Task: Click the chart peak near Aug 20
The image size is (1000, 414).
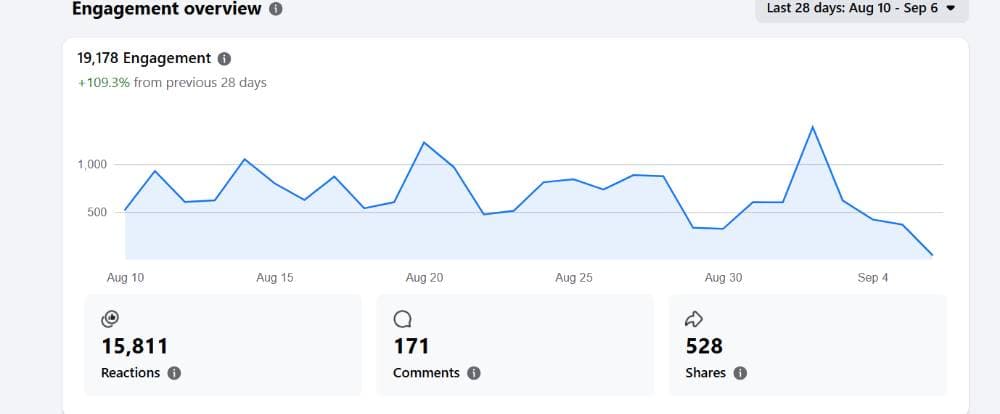Action: coord(424,142)
